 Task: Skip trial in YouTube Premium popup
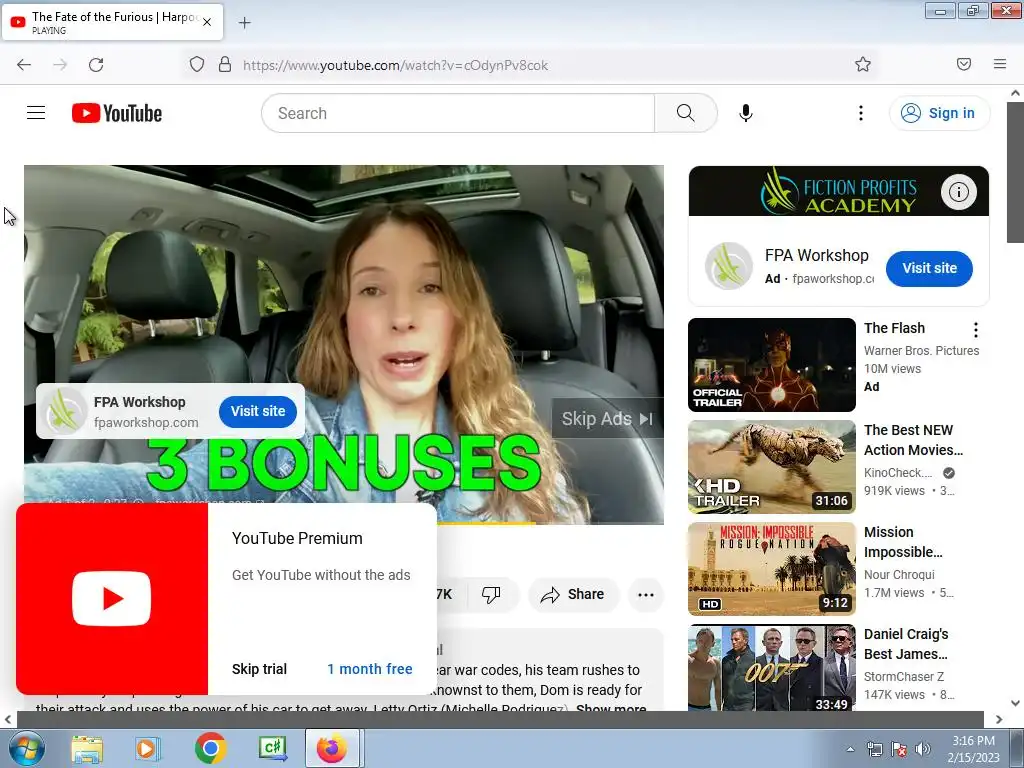click(259, 669)
